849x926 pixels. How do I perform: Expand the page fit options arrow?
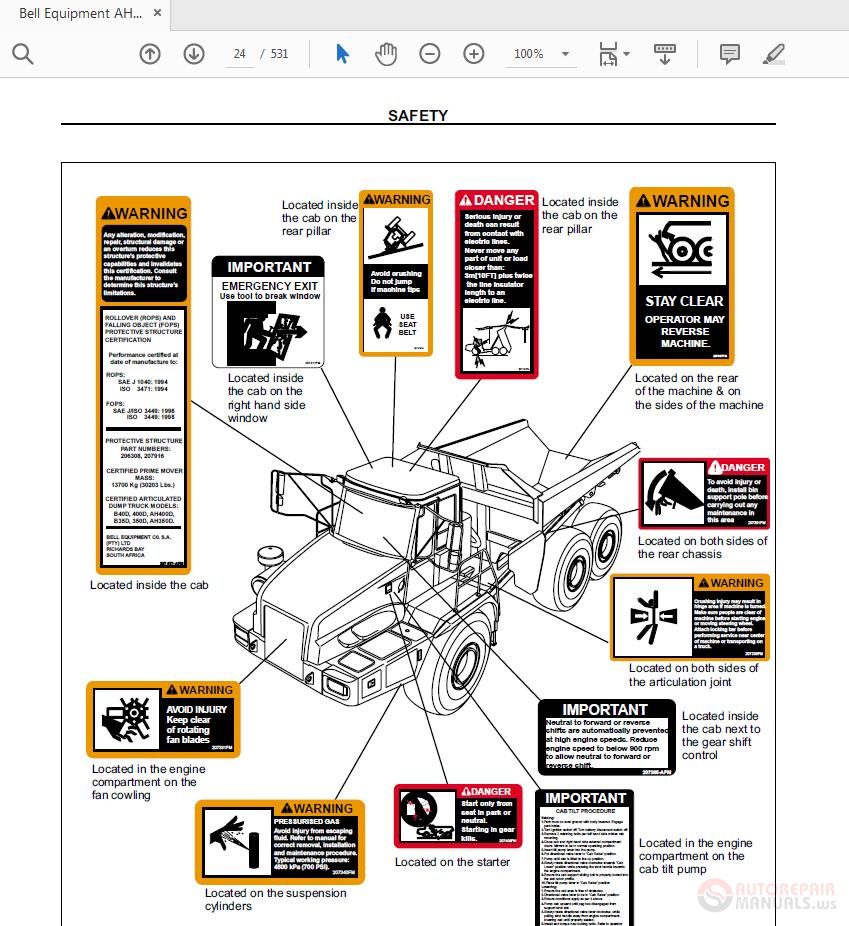point(626,54)
